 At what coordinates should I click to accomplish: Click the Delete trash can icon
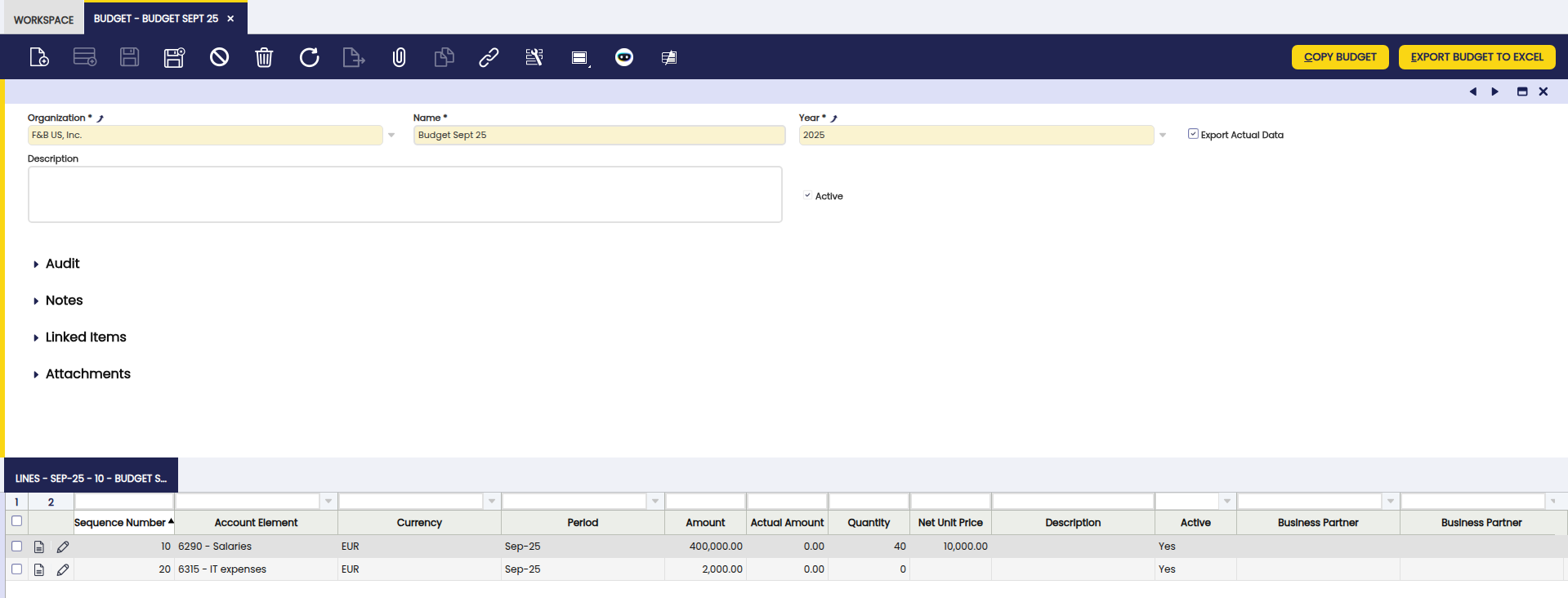click(x=264, y=57)
